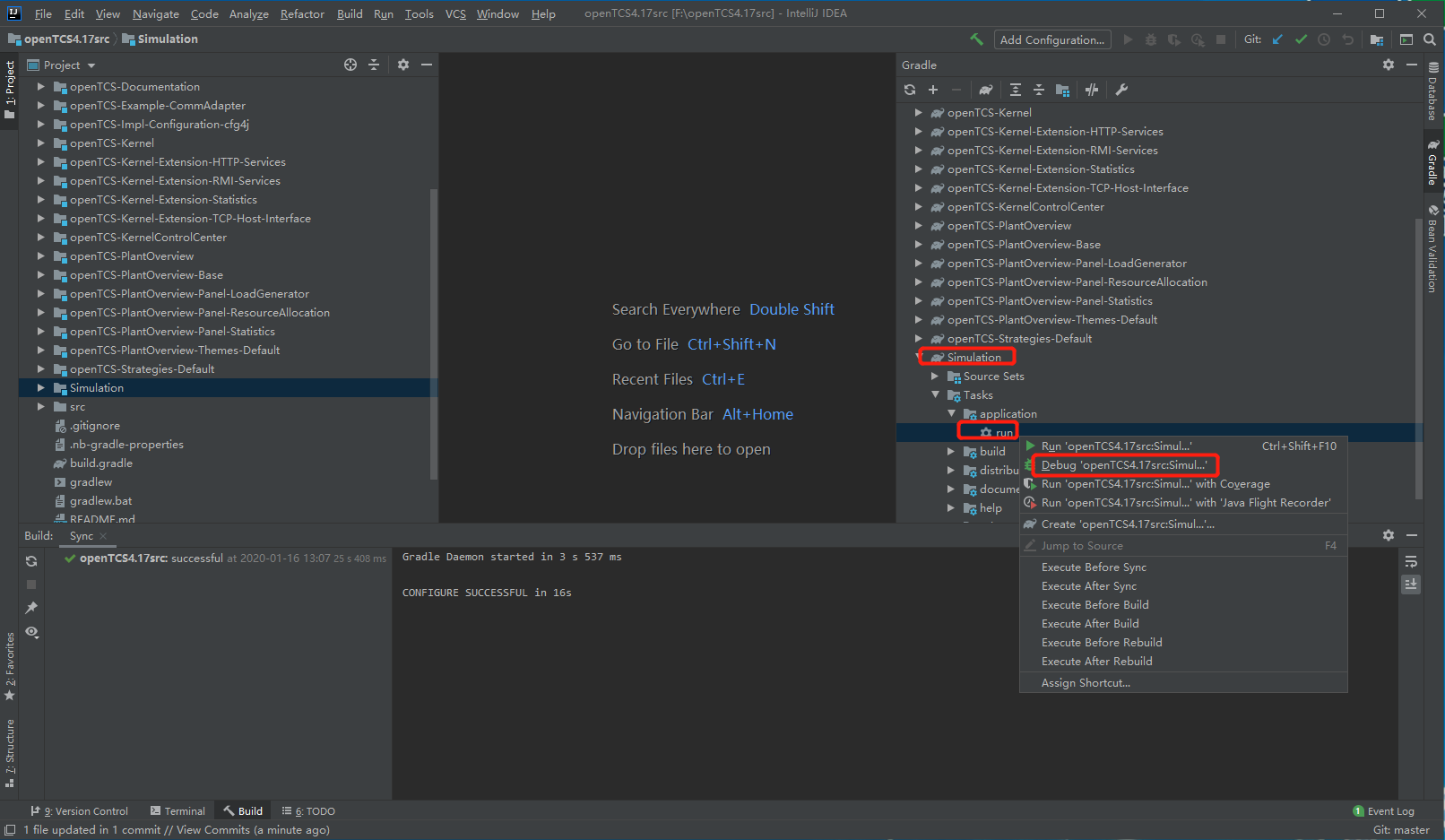The height and width of the screenshot is (840, 1445).
Task: Click the Git Update Project arrow
Action: (1277, 39)
